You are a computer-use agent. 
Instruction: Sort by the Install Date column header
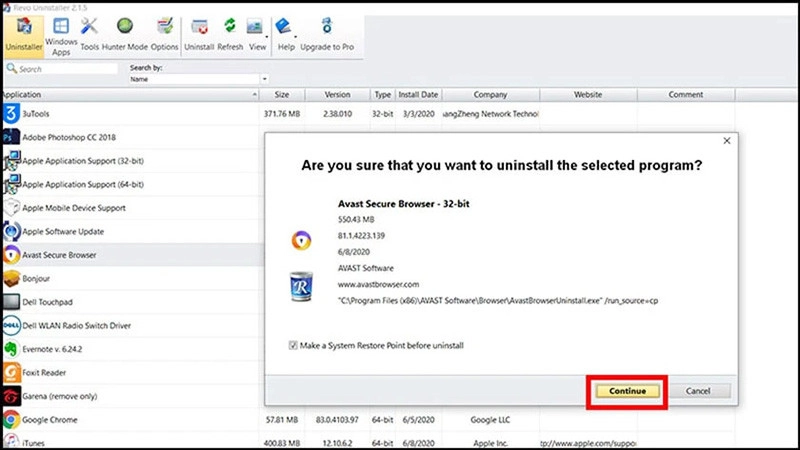[x=418, y=94]
